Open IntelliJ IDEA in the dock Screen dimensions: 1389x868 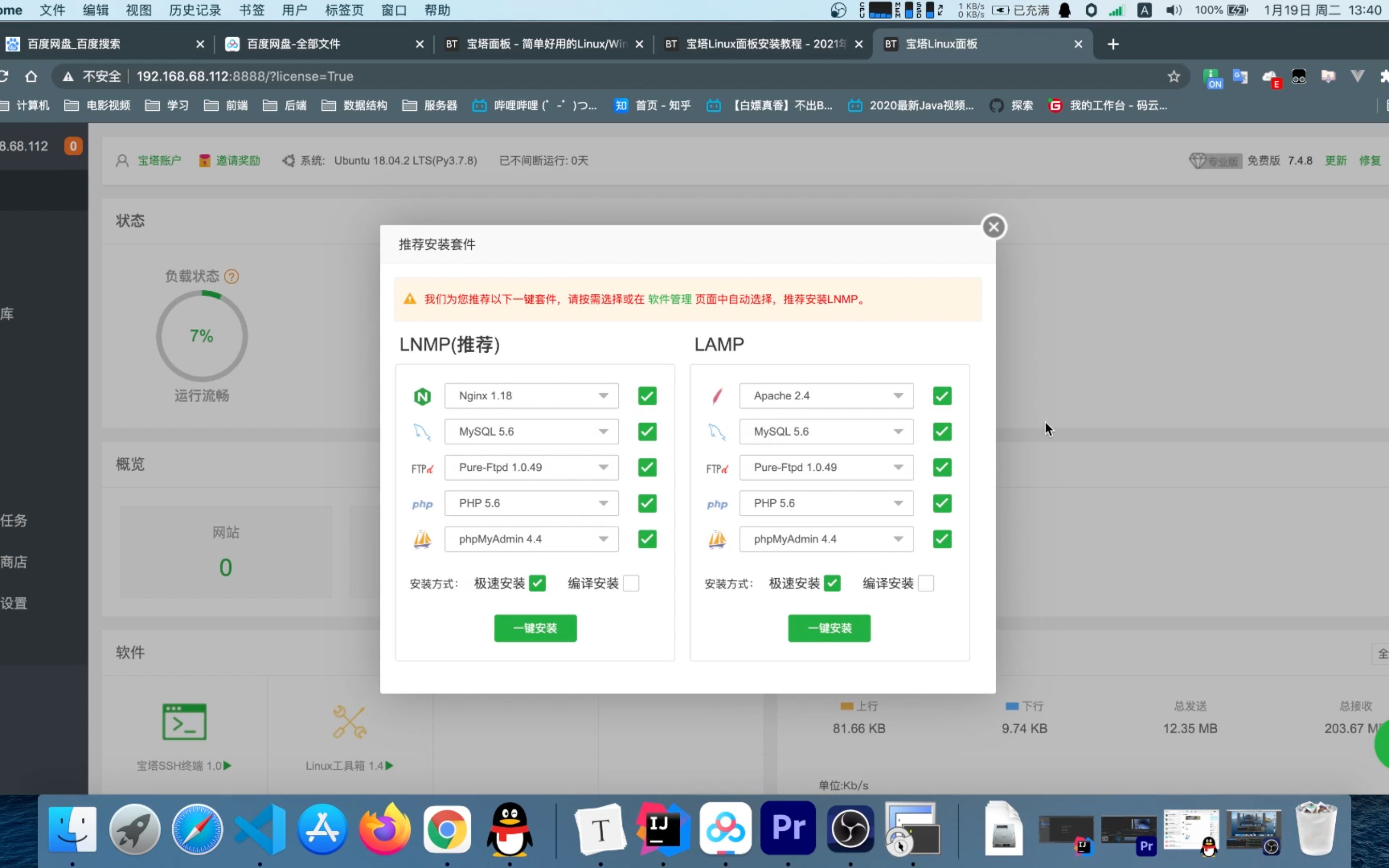pos(663,829)
